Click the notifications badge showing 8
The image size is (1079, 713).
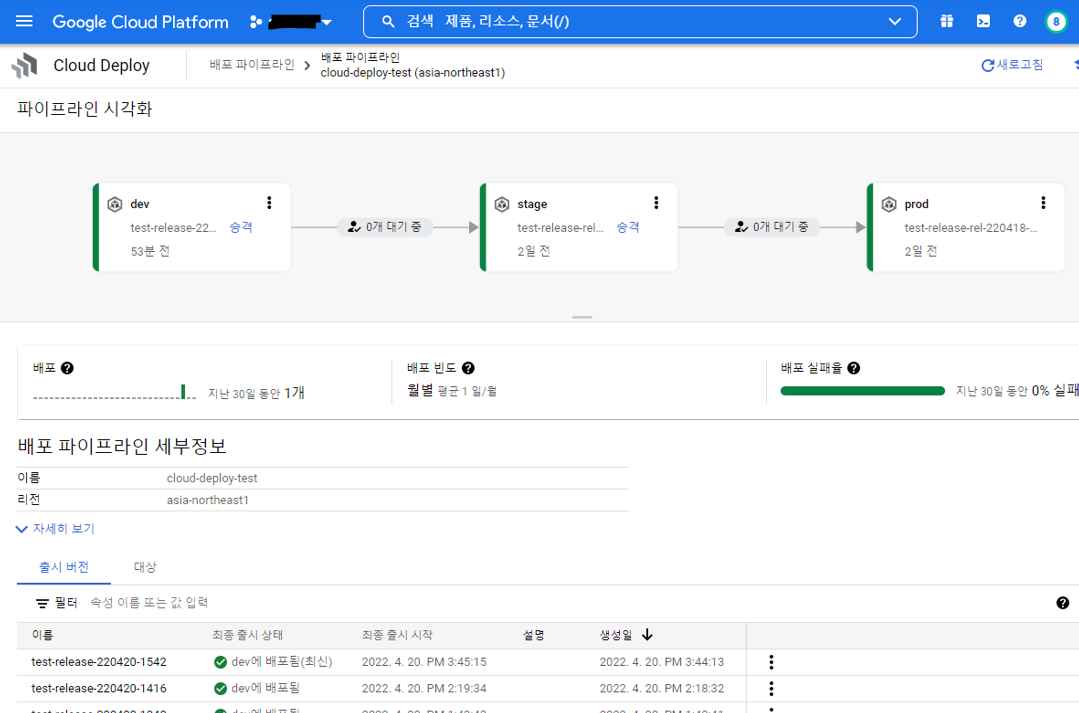click(1056, 21)
